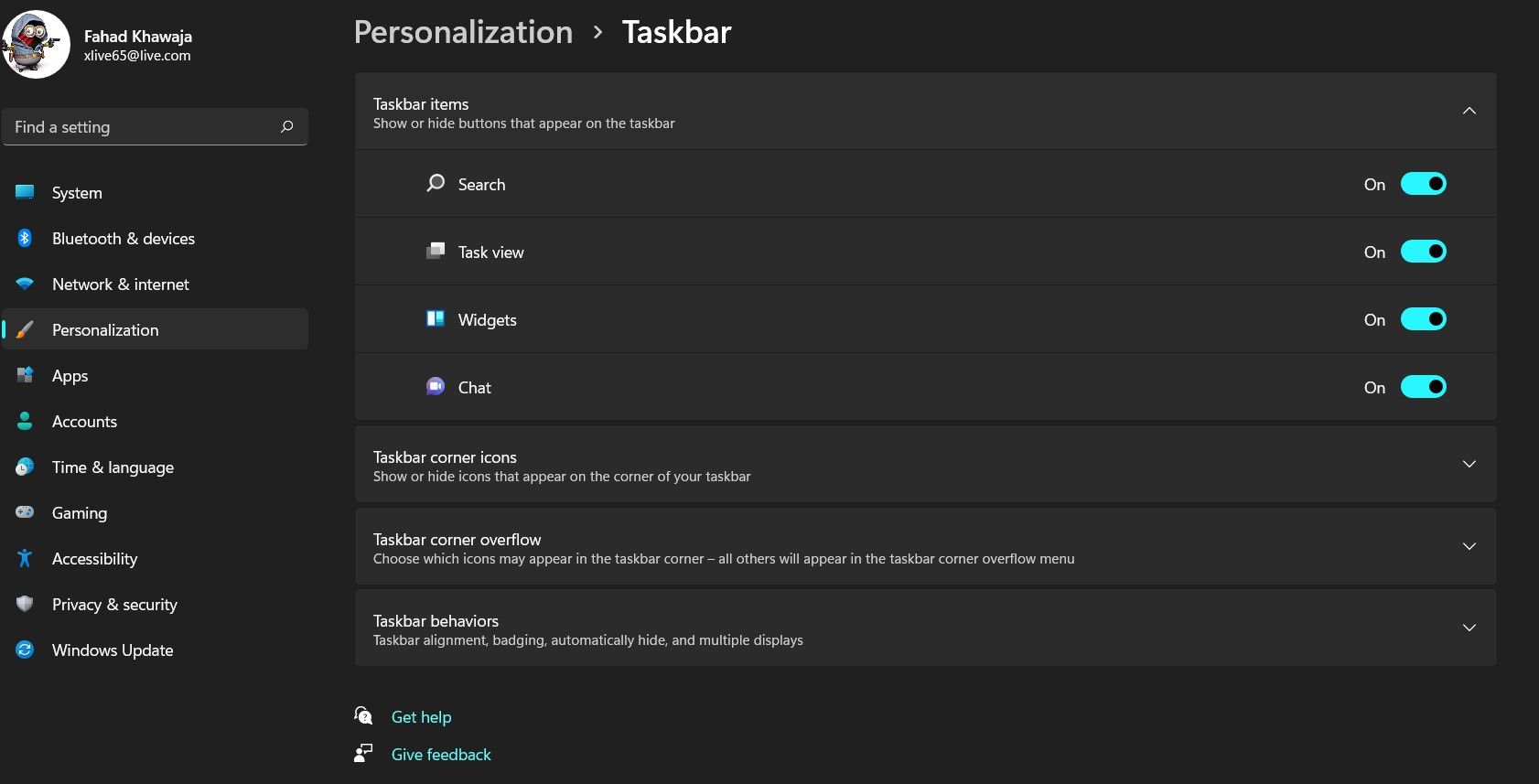Collapse the Taskbar items section
This screenshot has height=784, width=1539.
(1469, 110)
